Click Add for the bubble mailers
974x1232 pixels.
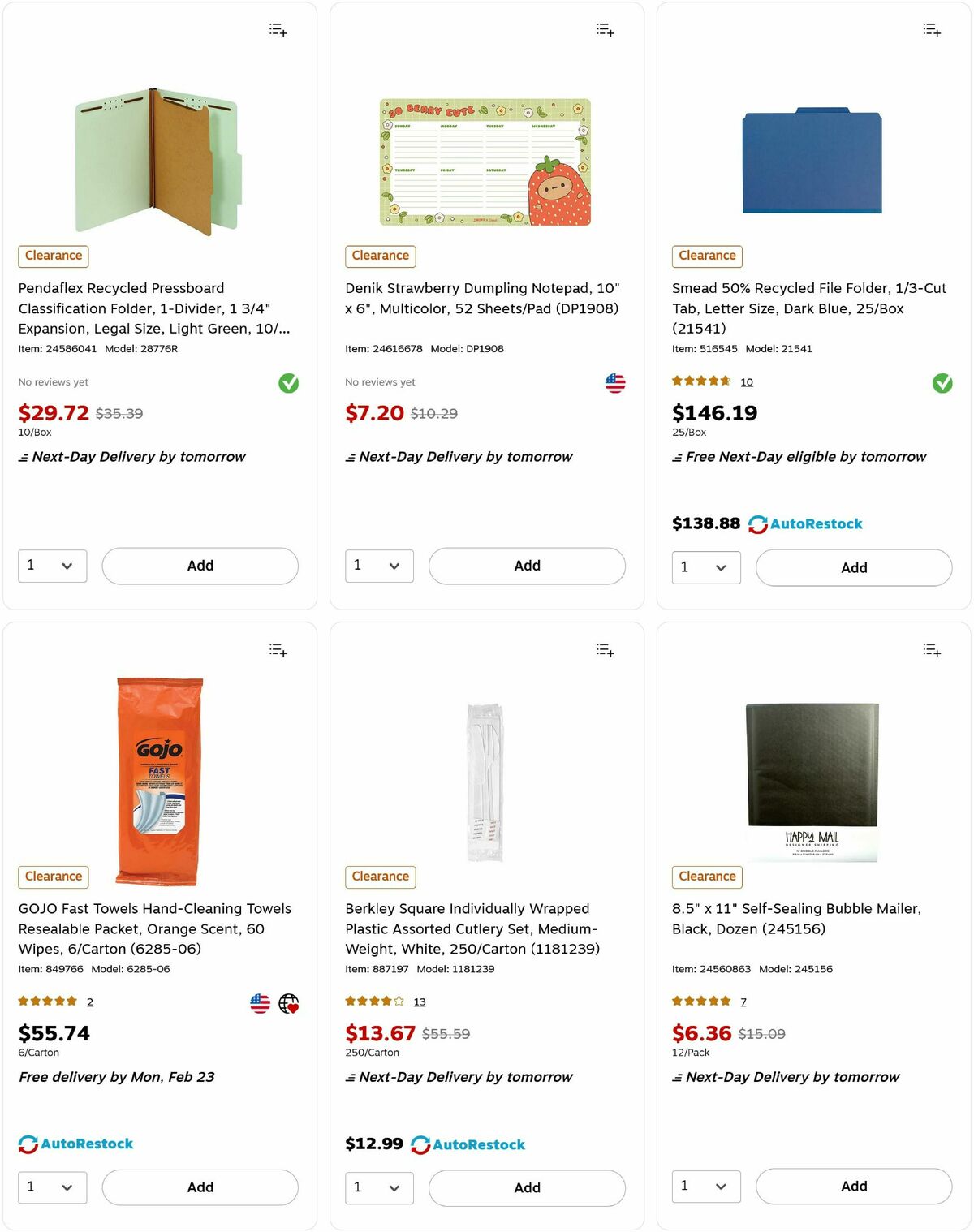pyautogui.click(x=853, y=1187)
